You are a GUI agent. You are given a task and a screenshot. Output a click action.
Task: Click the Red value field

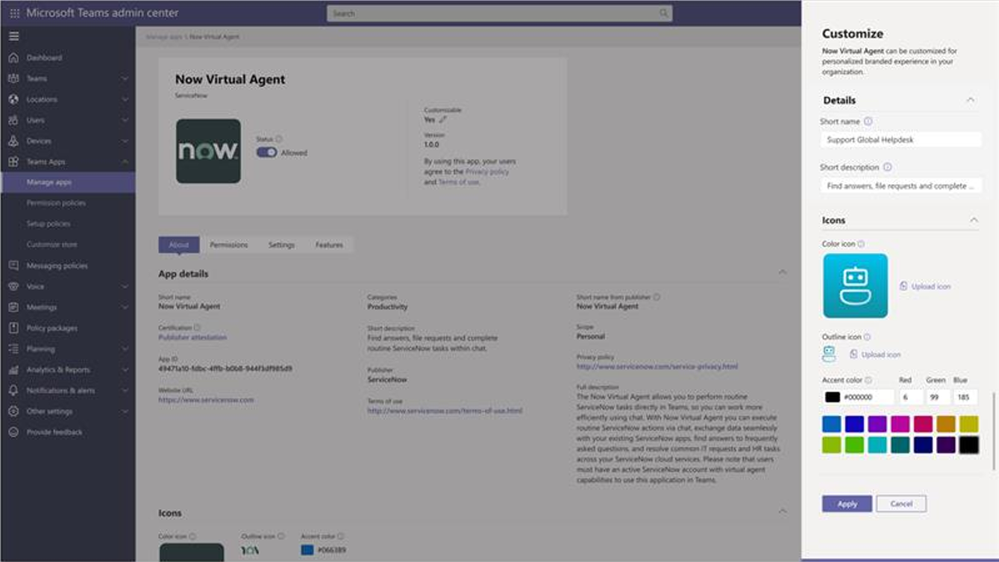click(910, 397)
